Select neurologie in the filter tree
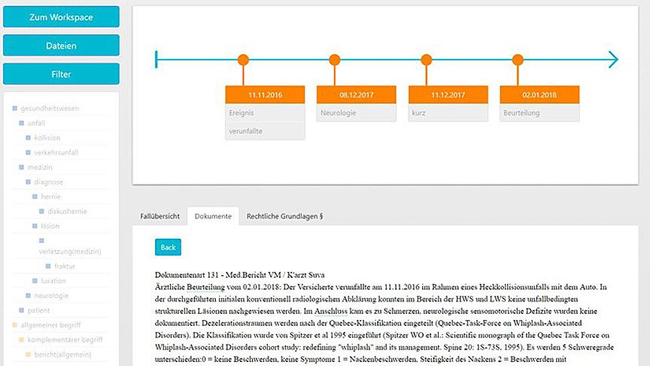650x366 pixels. pyautogui.click(x=51, y=296)
